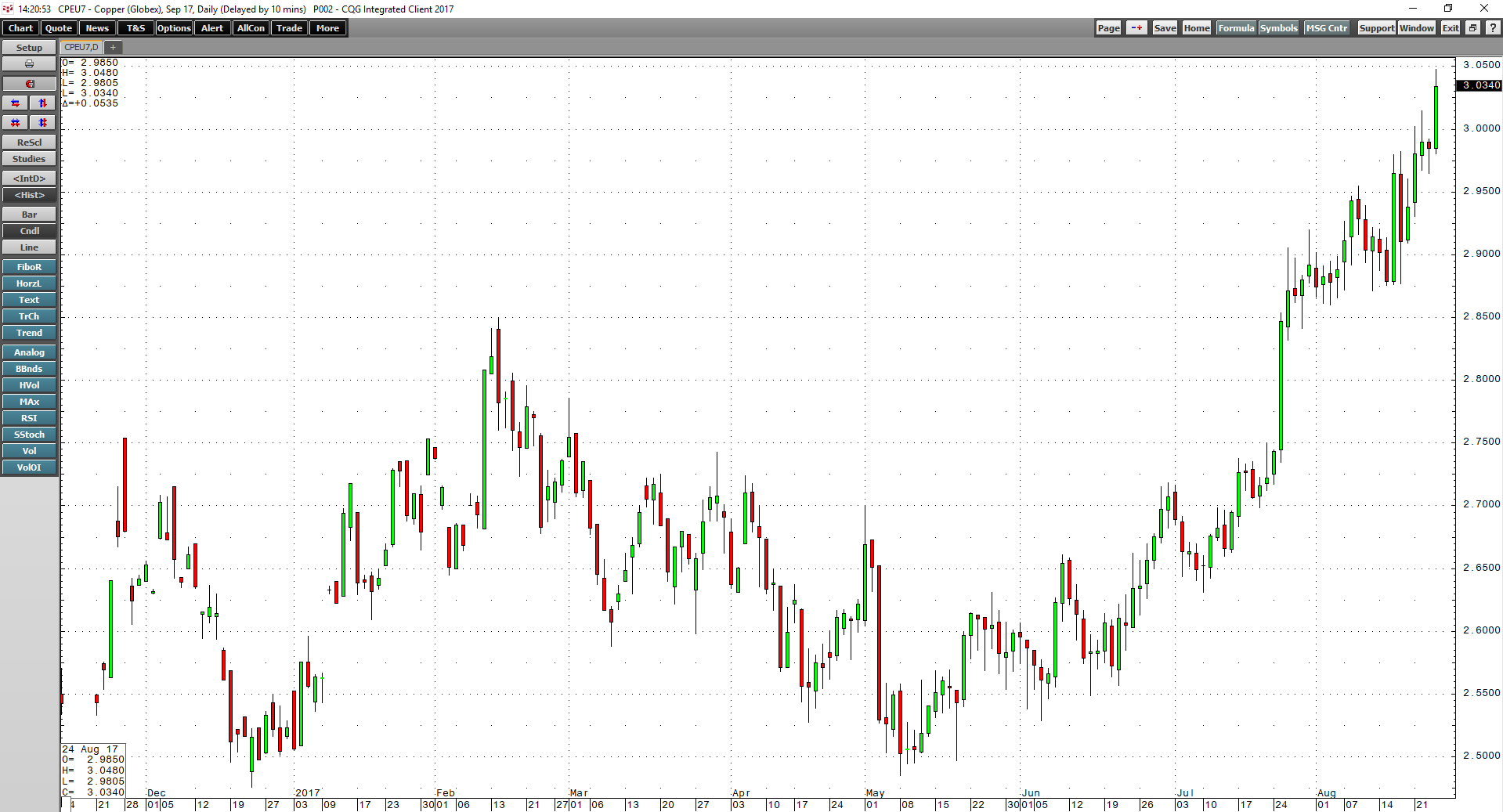Screen dimensions: 1503x812
Task: Select the HorzL horizontal line tool
Action: [29, 283]
